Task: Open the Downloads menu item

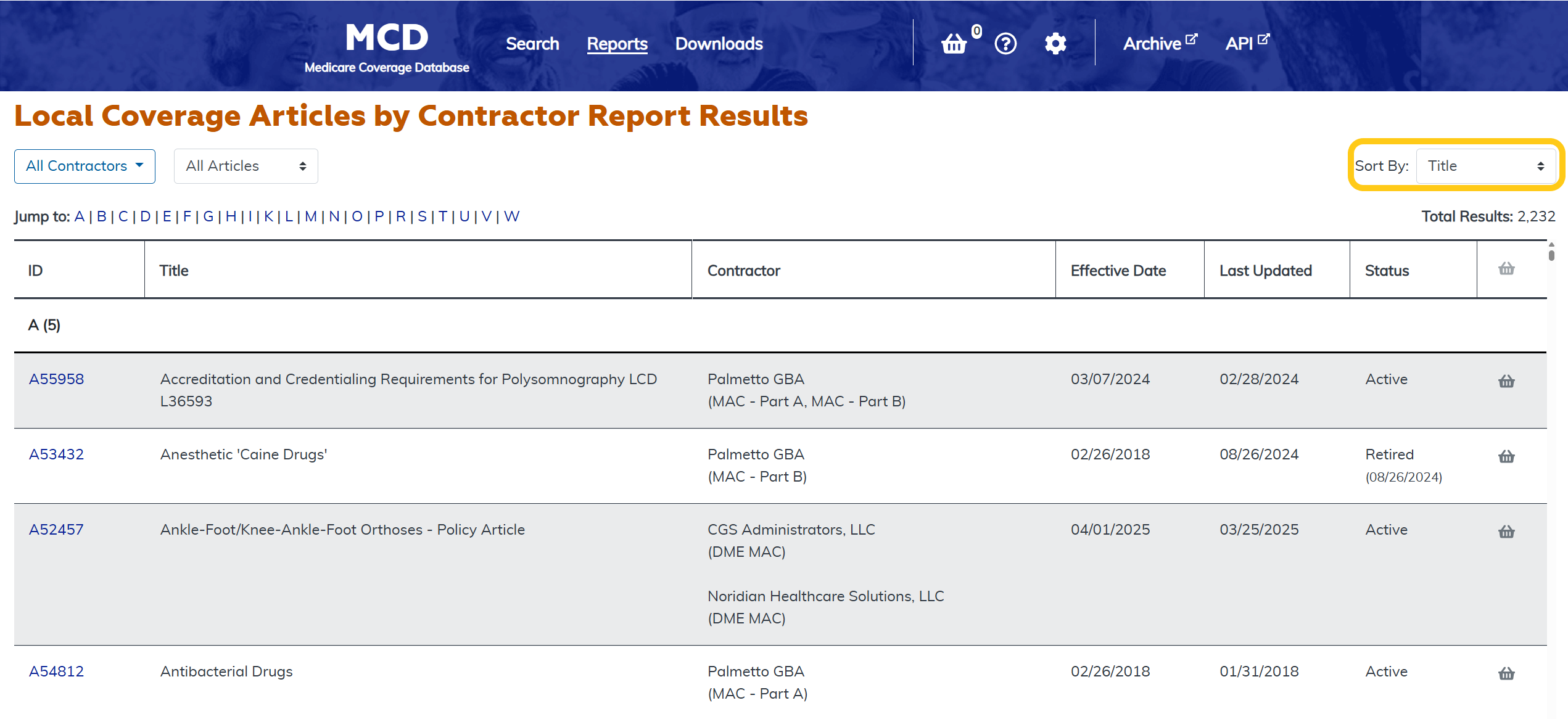Action: 719,44
